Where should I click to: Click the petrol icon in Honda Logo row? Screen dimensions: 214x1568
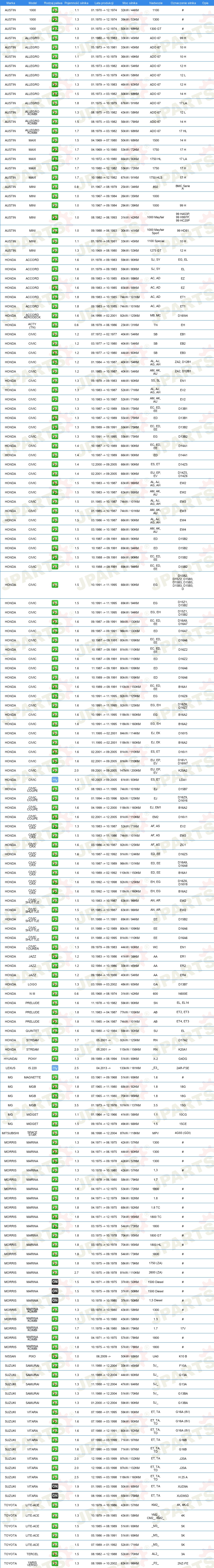pos(55,984)
